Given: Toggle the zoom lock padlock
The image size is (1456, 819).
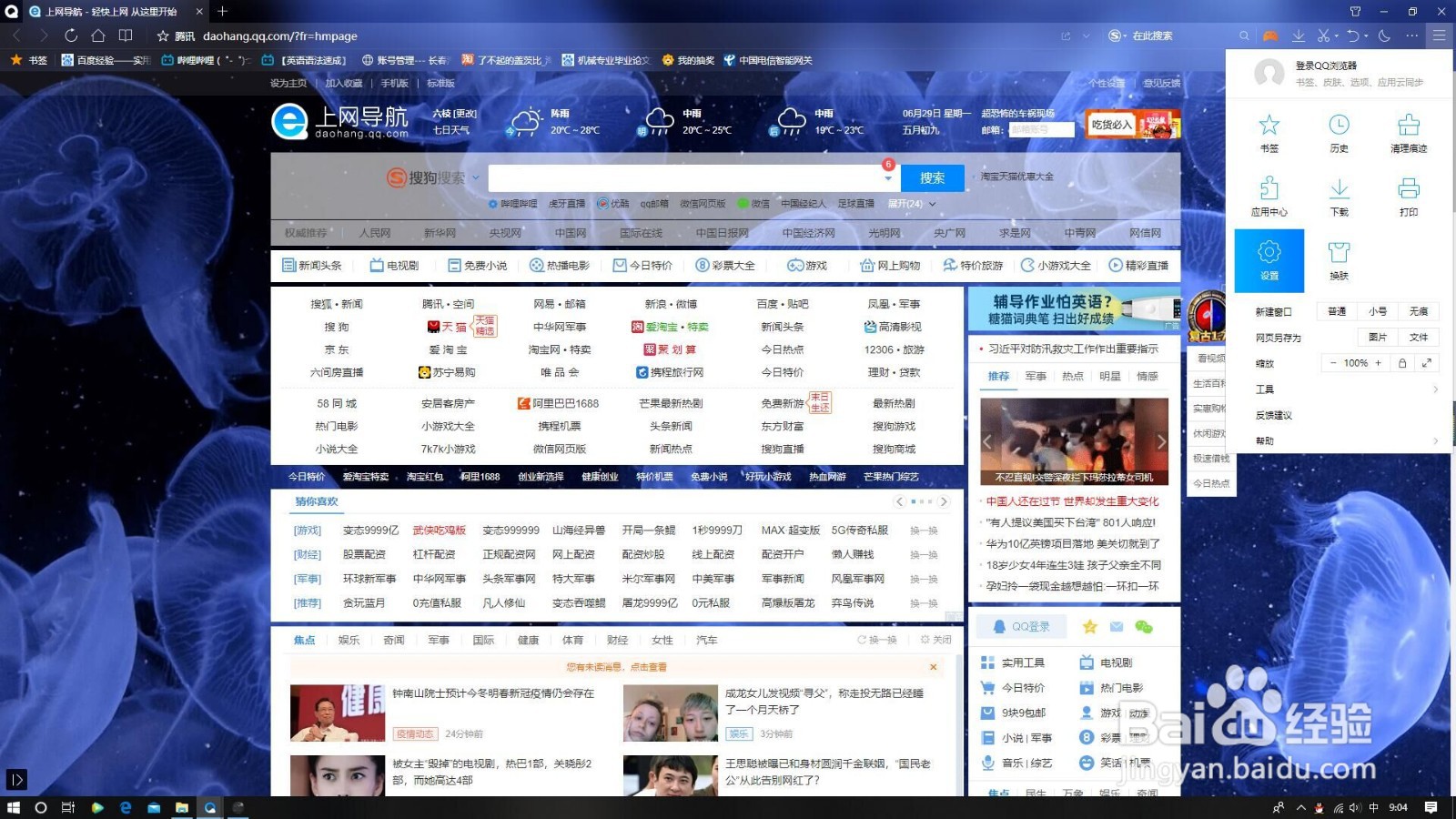Looking at the screenshot, I should point(1403,363).
